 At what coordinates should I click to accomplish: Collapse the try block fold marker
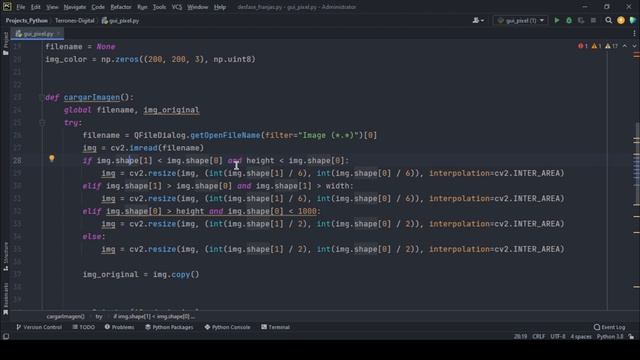(42, 122)
